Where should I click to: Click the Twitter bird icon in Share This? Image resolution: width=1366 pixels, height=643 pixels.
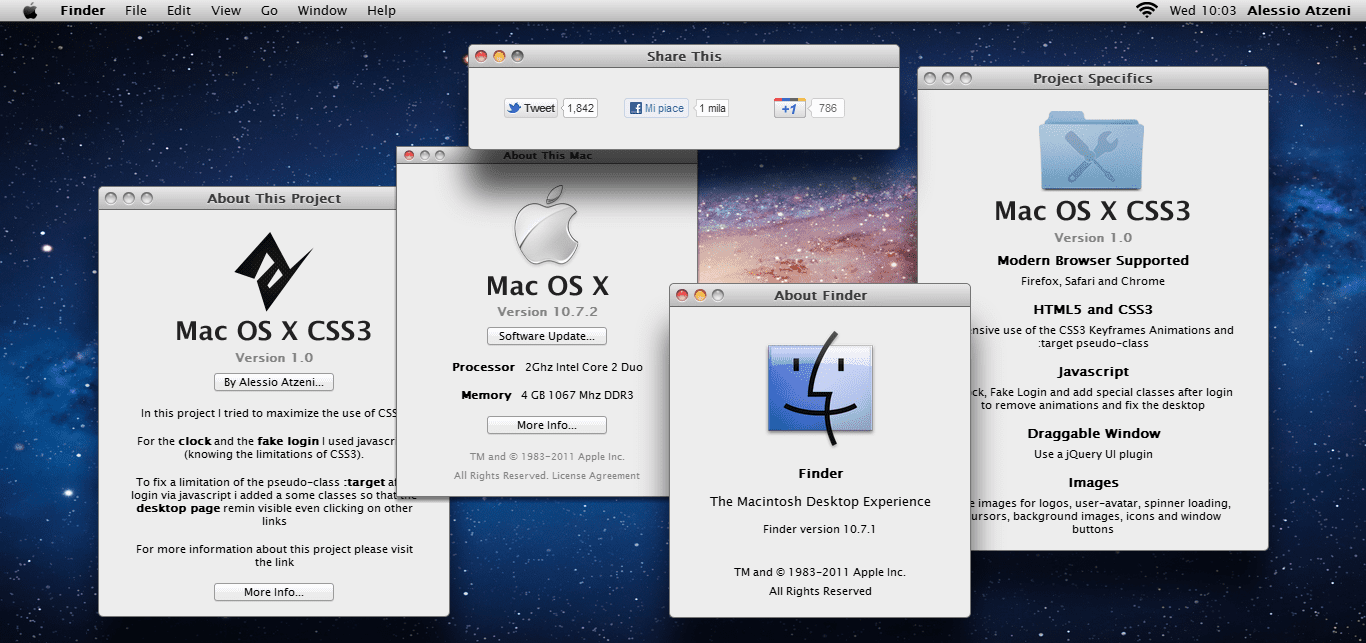click(514, 107)
